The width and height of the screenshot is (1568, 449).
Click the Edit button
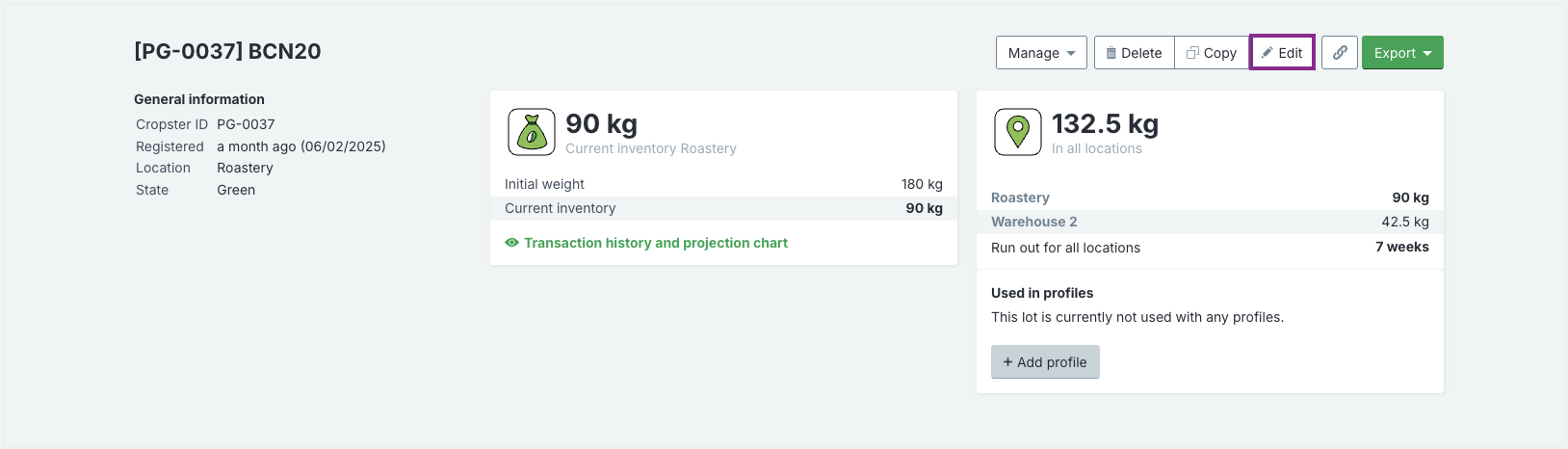1282,53
